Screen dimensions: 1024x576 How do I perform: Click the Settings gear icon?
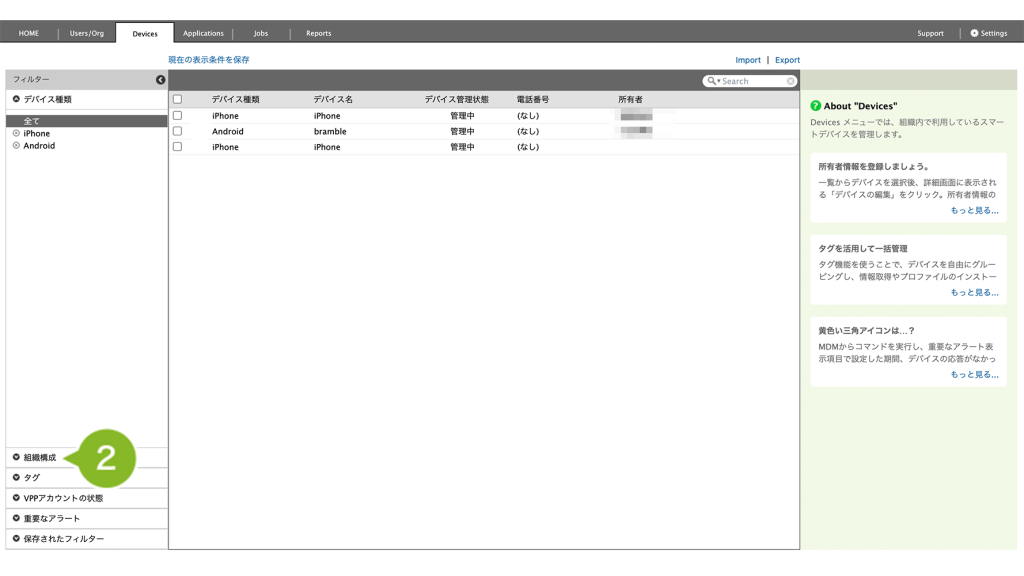975,33
